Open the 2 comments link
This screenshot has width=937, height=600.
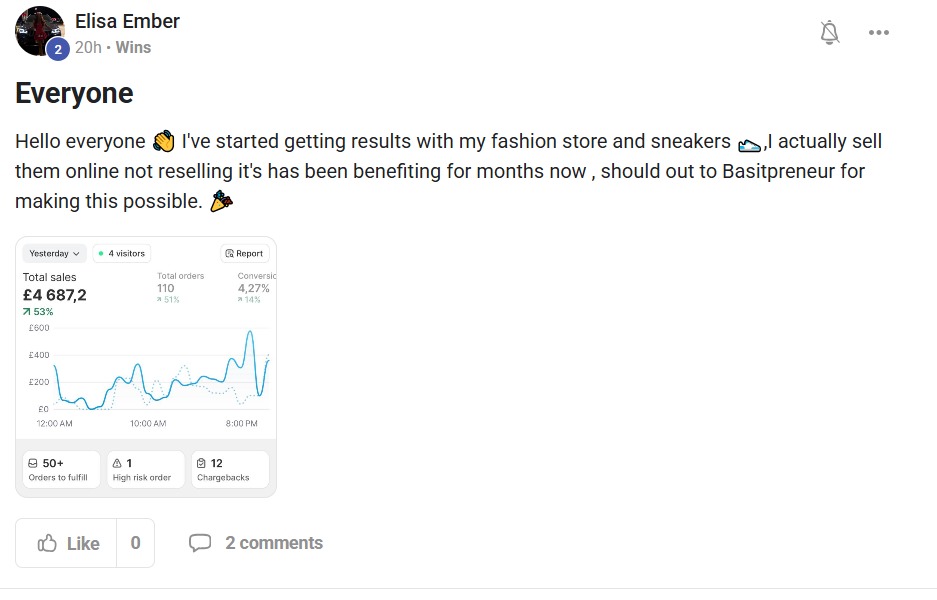274,543
